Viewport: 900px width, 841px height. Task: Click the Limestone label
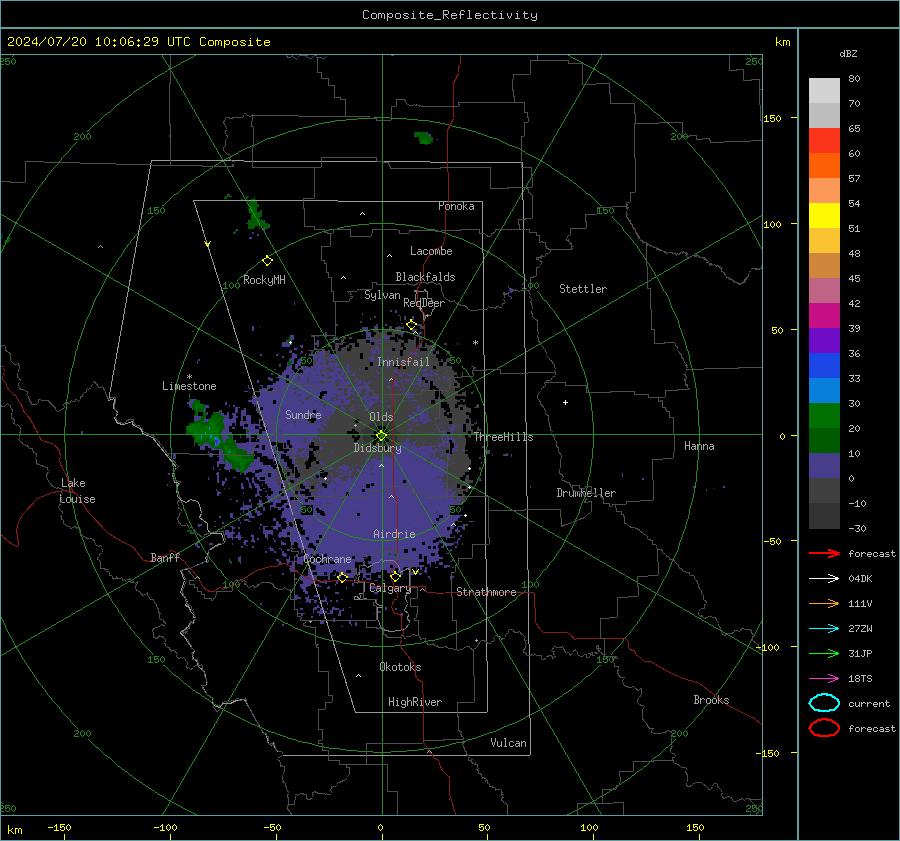pos(189,386)
